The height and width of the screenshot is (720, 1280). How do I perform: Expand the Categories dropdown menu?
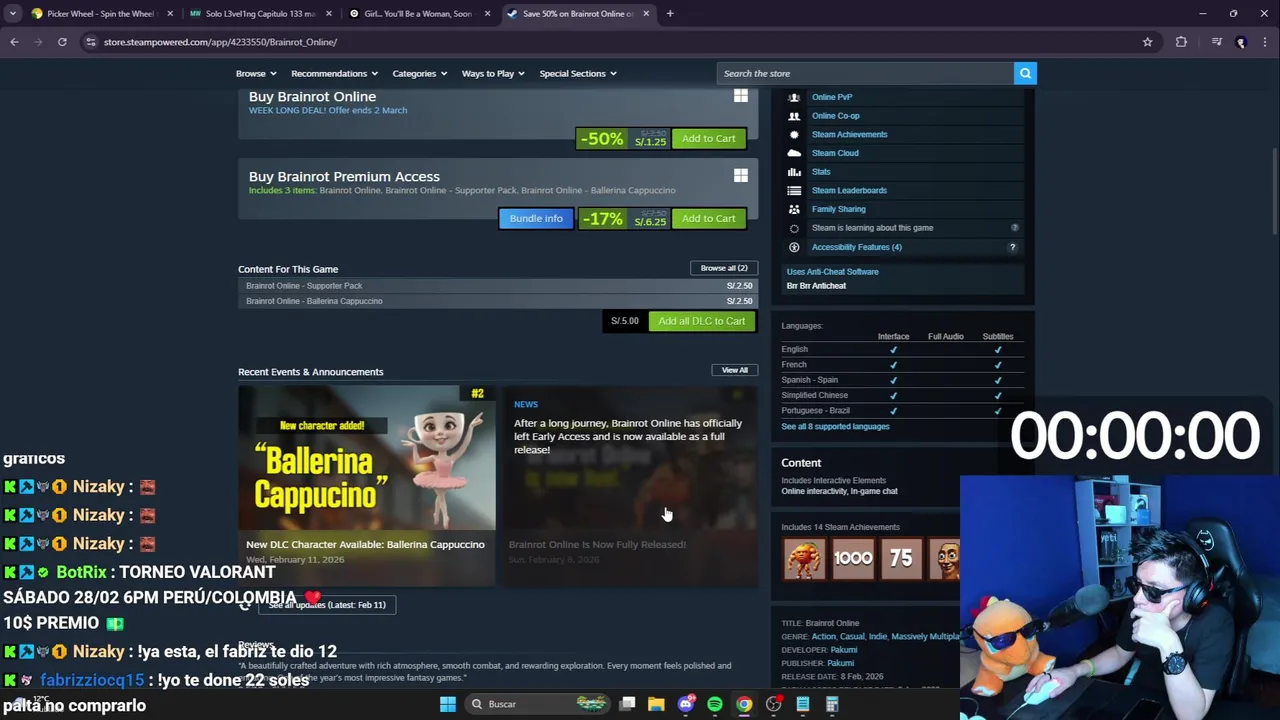419,73
